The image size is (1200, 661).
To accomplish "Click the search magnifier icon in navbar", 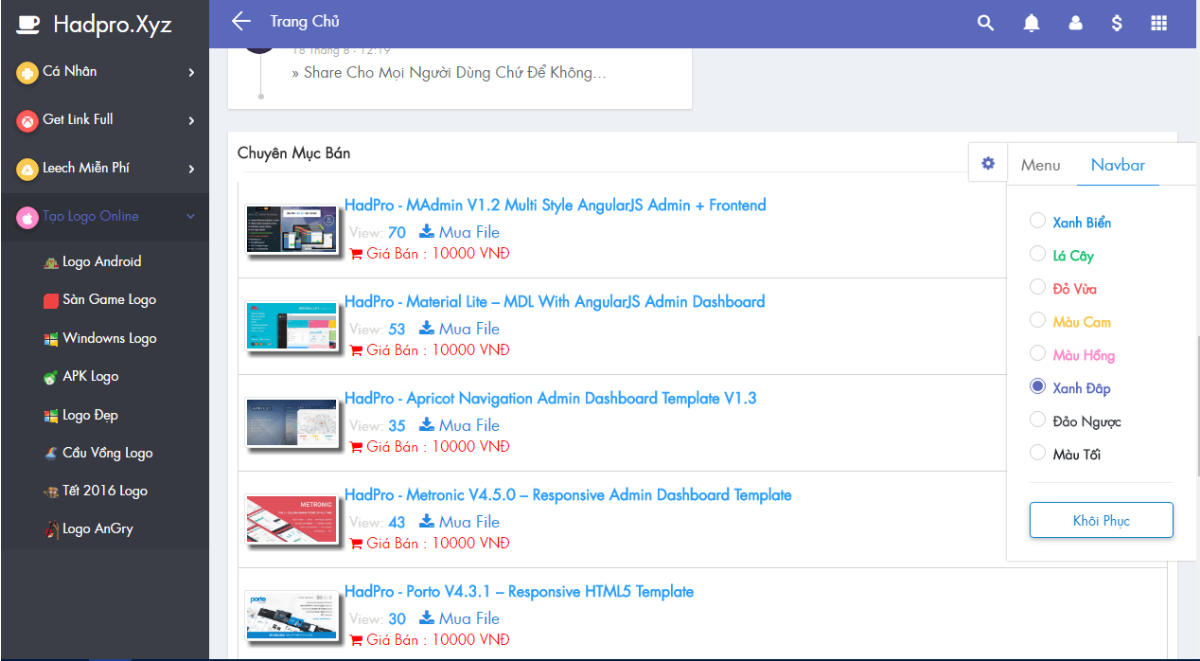I will 986,23.
